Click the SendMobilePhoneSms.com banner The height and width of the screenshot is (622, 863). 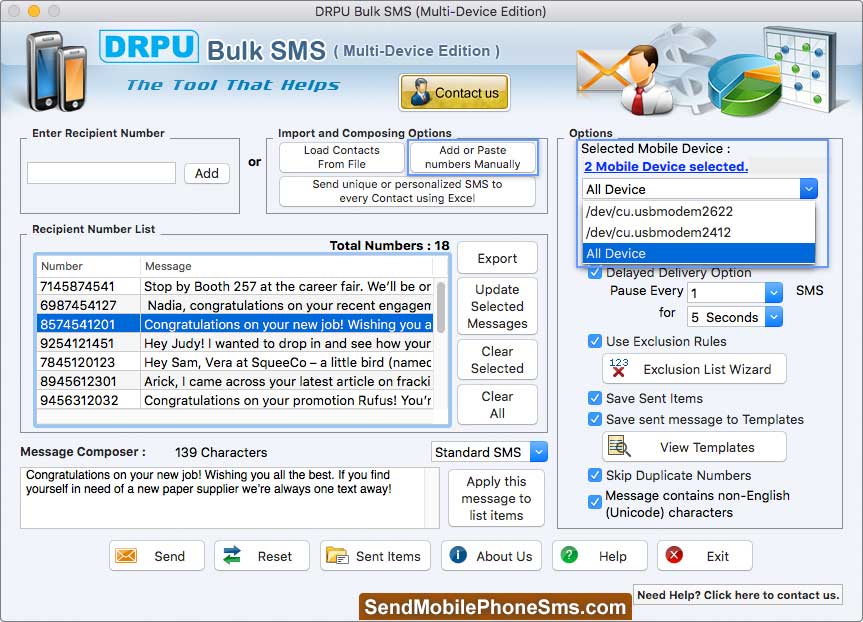[x=495, y=607]
